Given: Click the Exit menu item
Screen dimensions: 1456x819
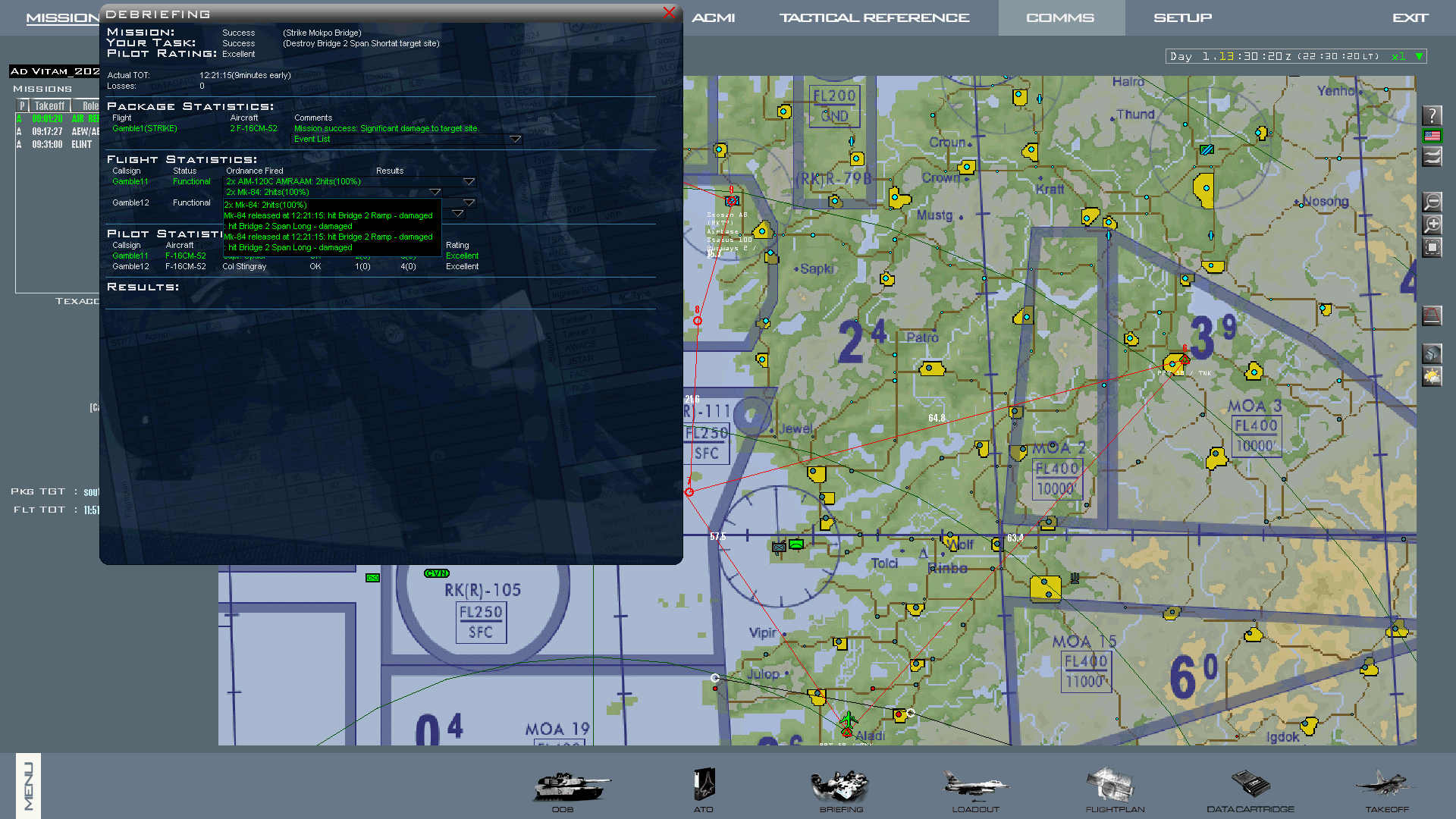Looking at the screenshot, I should [x=1410, y=17].
